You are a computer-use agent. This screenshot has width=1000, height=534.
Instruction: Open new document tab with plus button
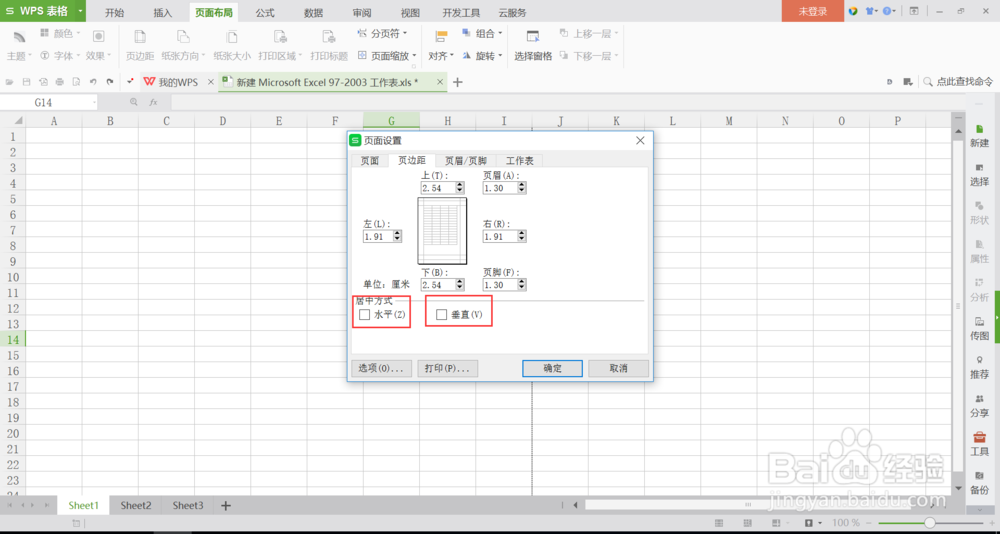(457, 82)
